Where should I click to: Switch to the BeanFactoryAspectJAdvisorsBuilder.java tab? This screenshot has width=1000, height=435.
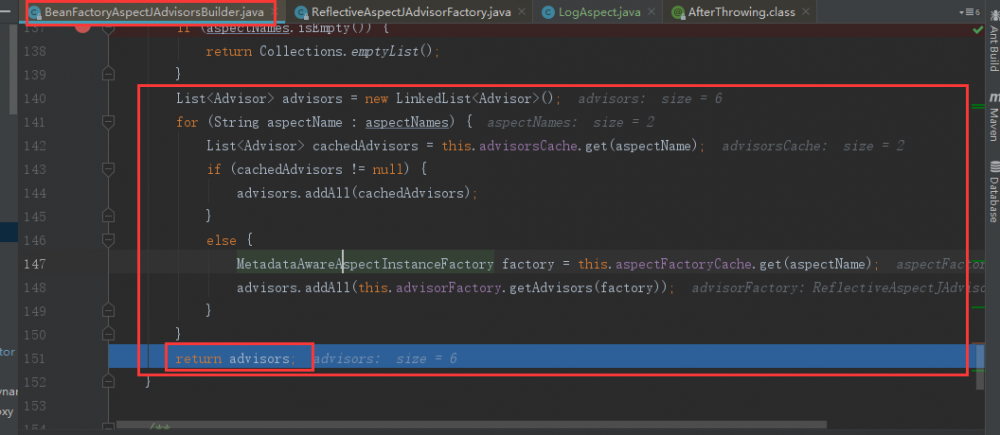click(x=154, y=11)
